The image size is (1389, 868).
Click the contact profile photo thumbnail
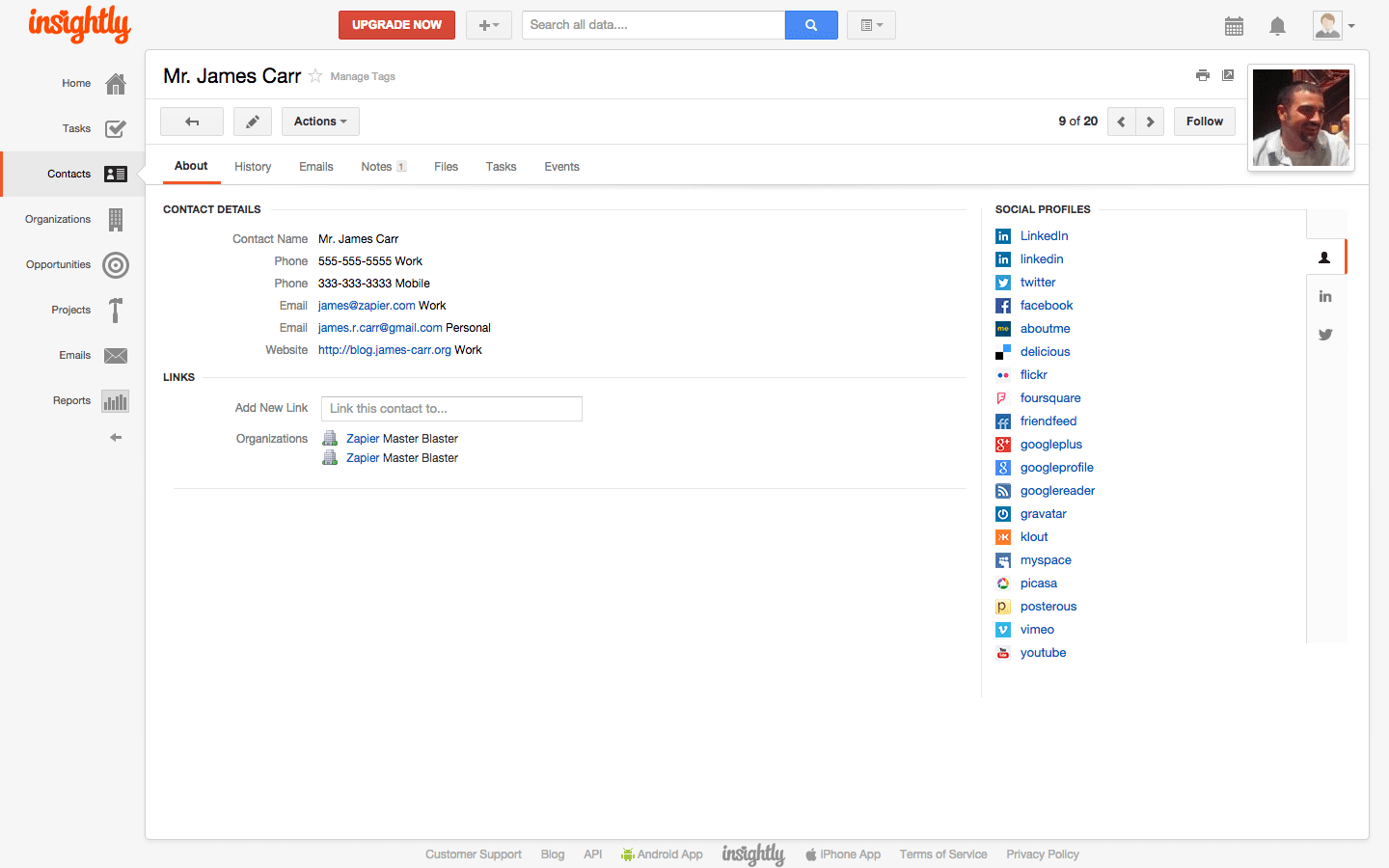point(1301,118)
